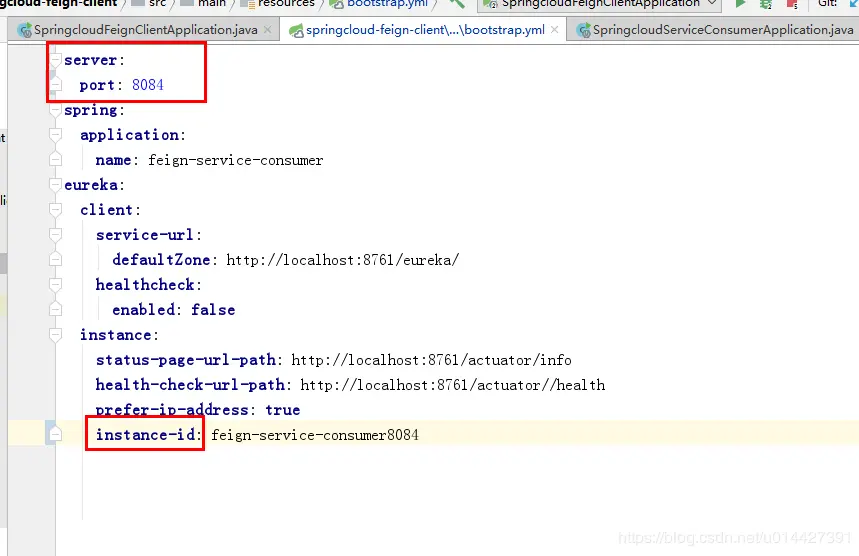
Task: Click the 'status-page-url-path' key
Action: (186, 360)
